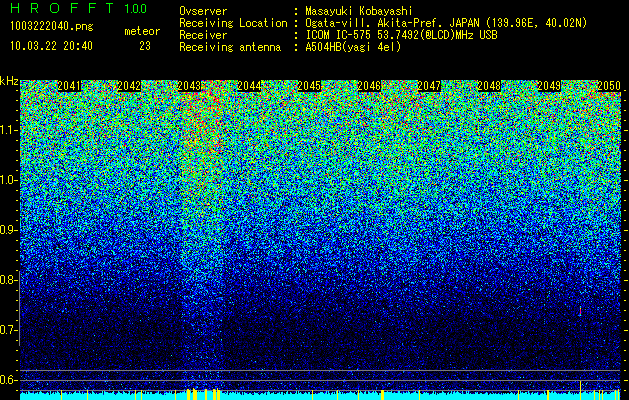Image resolution: width=629 pixels, height=400 pixels.
Task: Click the 0.6 frequency axis label
Action: pyautogui.click(x=8, y=380)
